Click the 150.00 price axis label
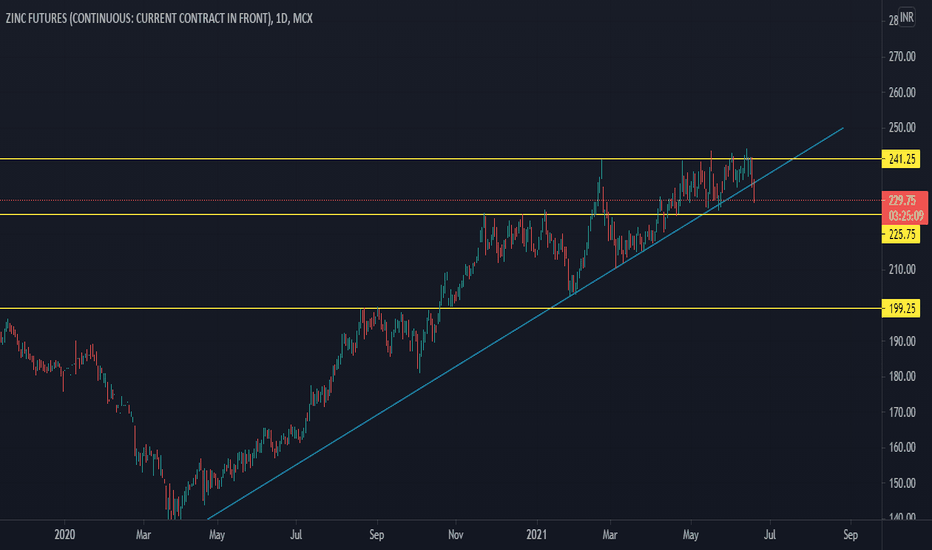Viewport: 932px width, 550px height. [x=902, y=483]
